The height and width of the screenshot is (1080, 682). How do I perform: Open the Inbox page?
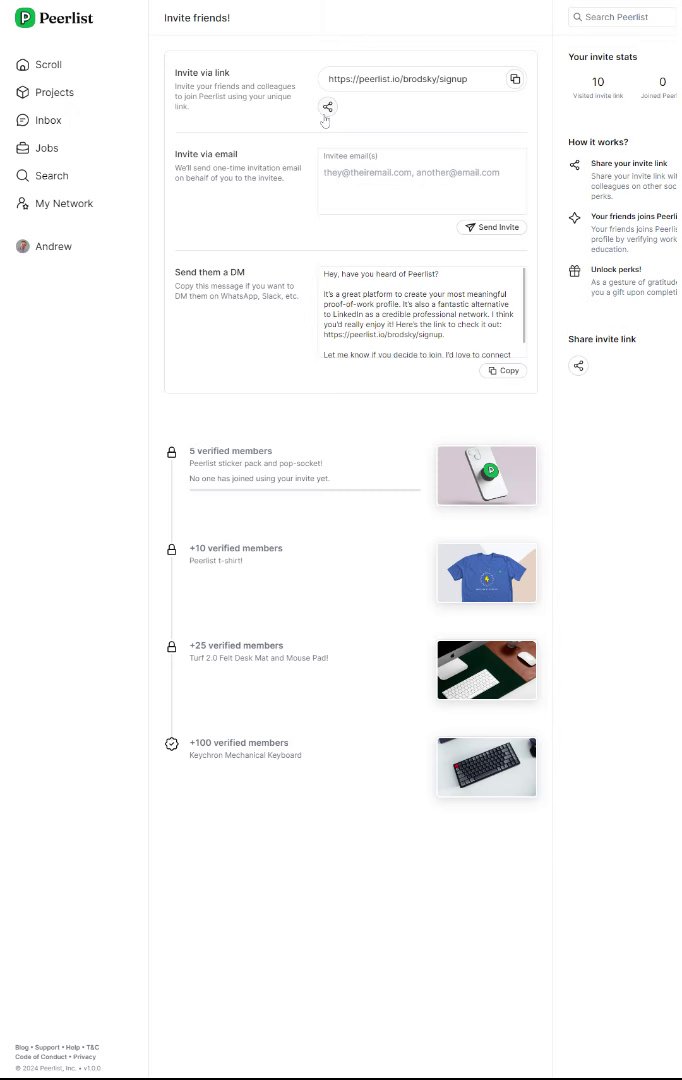[39, 121]
